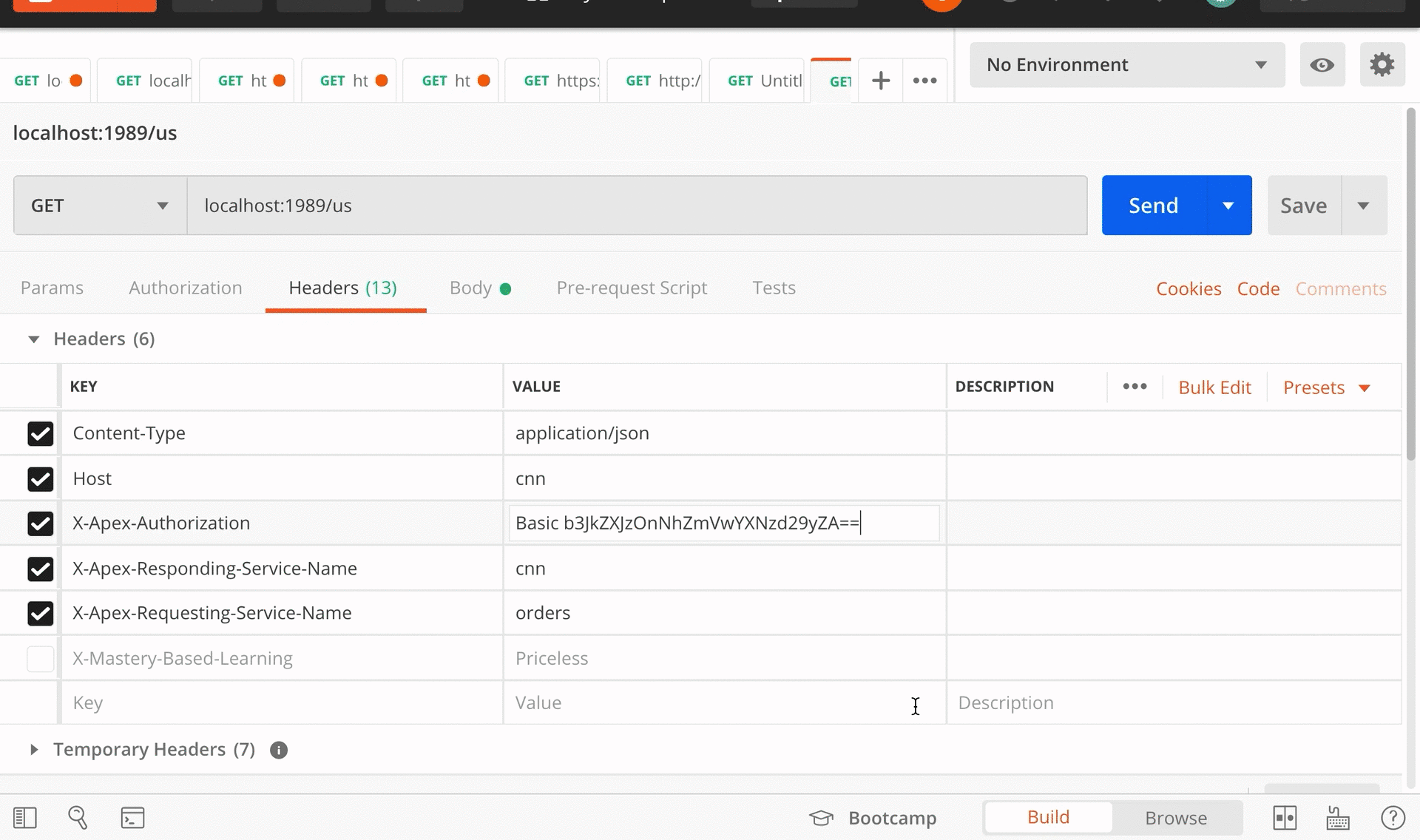Open the settings gear icon
This screenshot has height=840, width=1420.
[1383, 64]
